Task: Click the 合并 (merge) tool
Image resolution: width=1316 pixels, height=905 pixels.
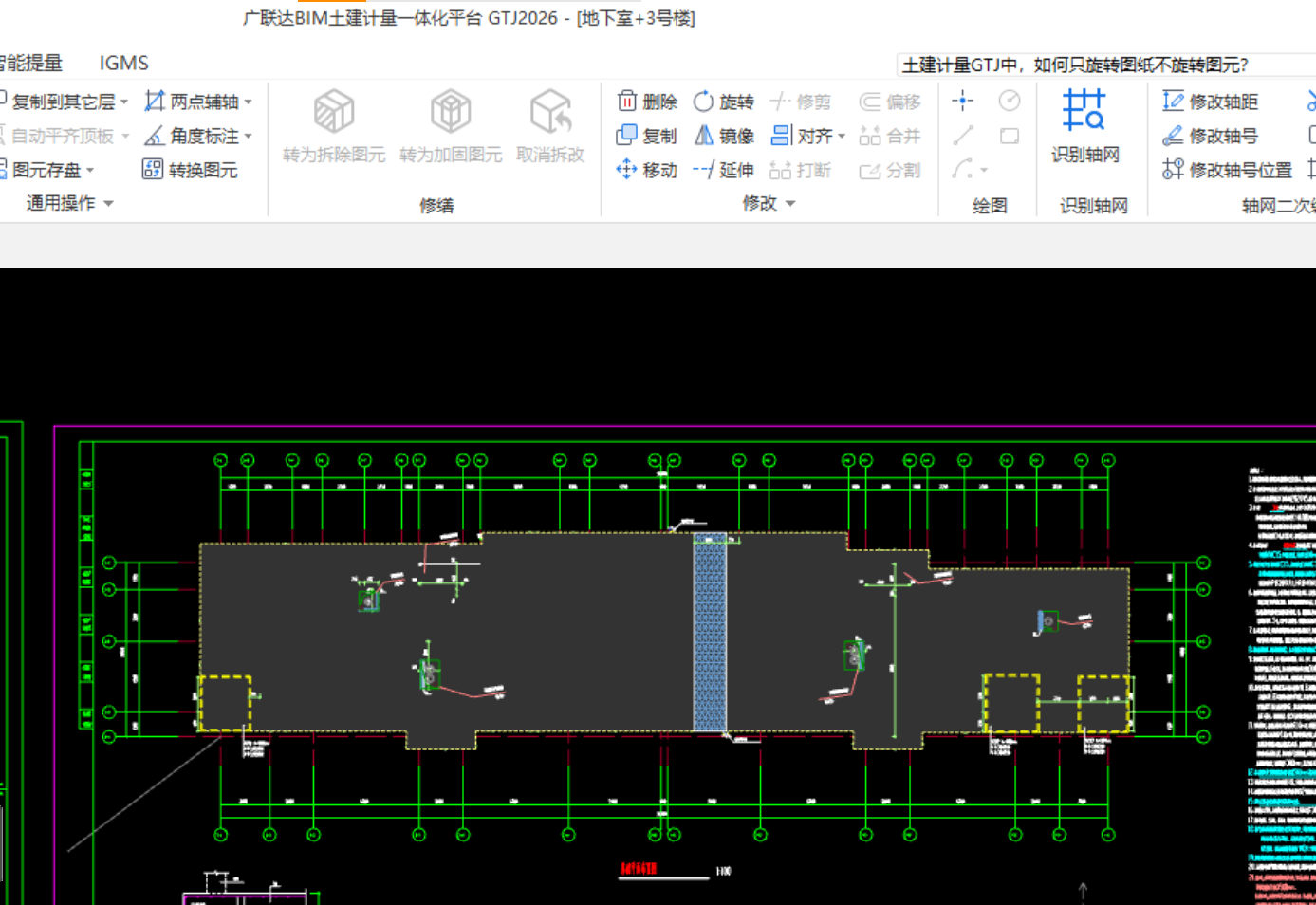Action: point(890,136)
